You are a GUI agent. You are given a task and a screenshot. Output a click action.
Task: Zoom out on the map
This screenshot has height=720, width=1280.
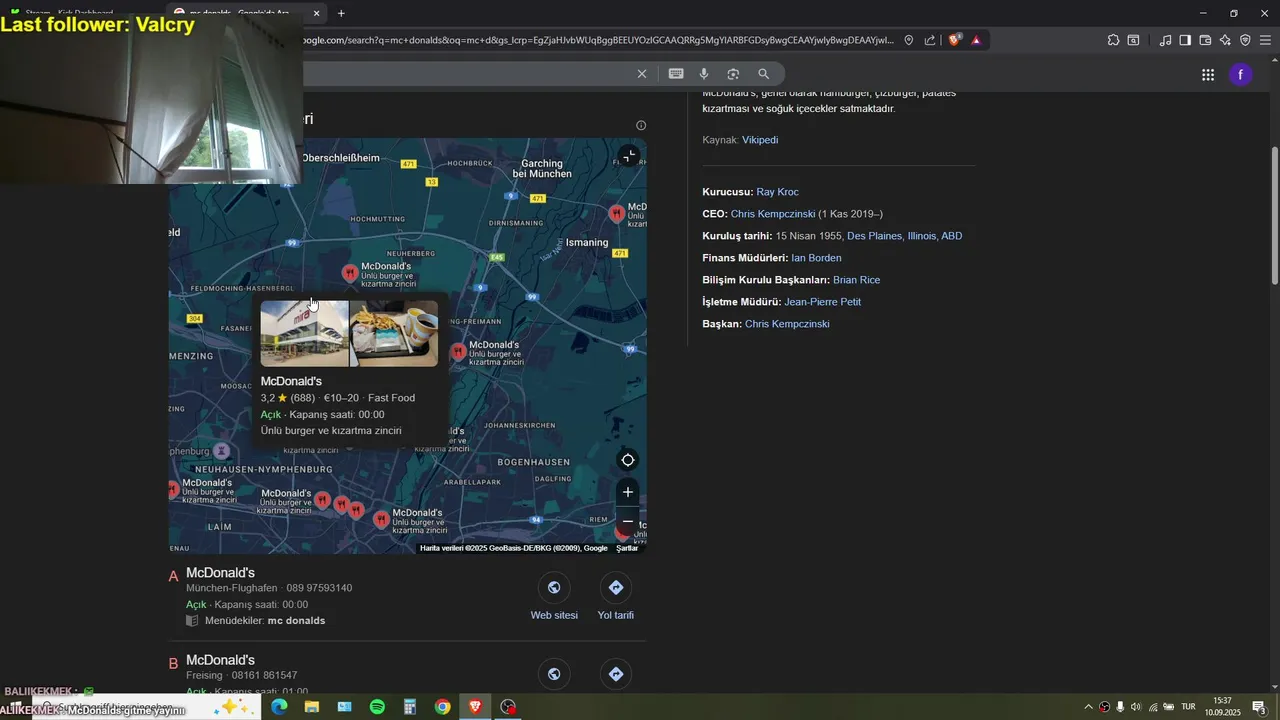click(628, 521)
